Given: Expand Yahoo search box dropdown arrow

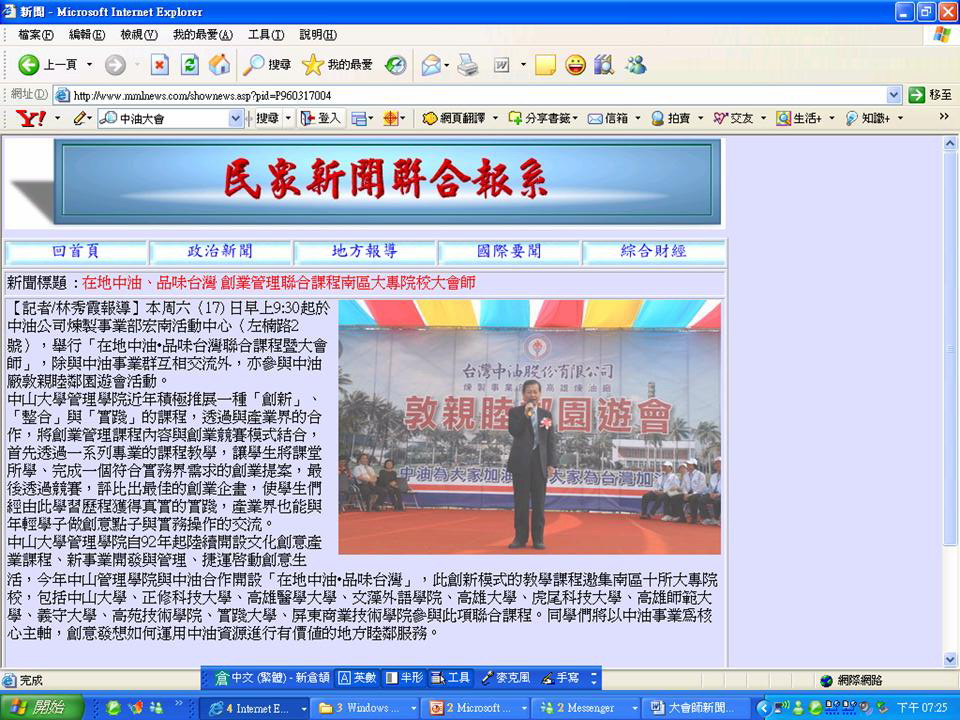Looking at the screenshot, I should [235, 118].
